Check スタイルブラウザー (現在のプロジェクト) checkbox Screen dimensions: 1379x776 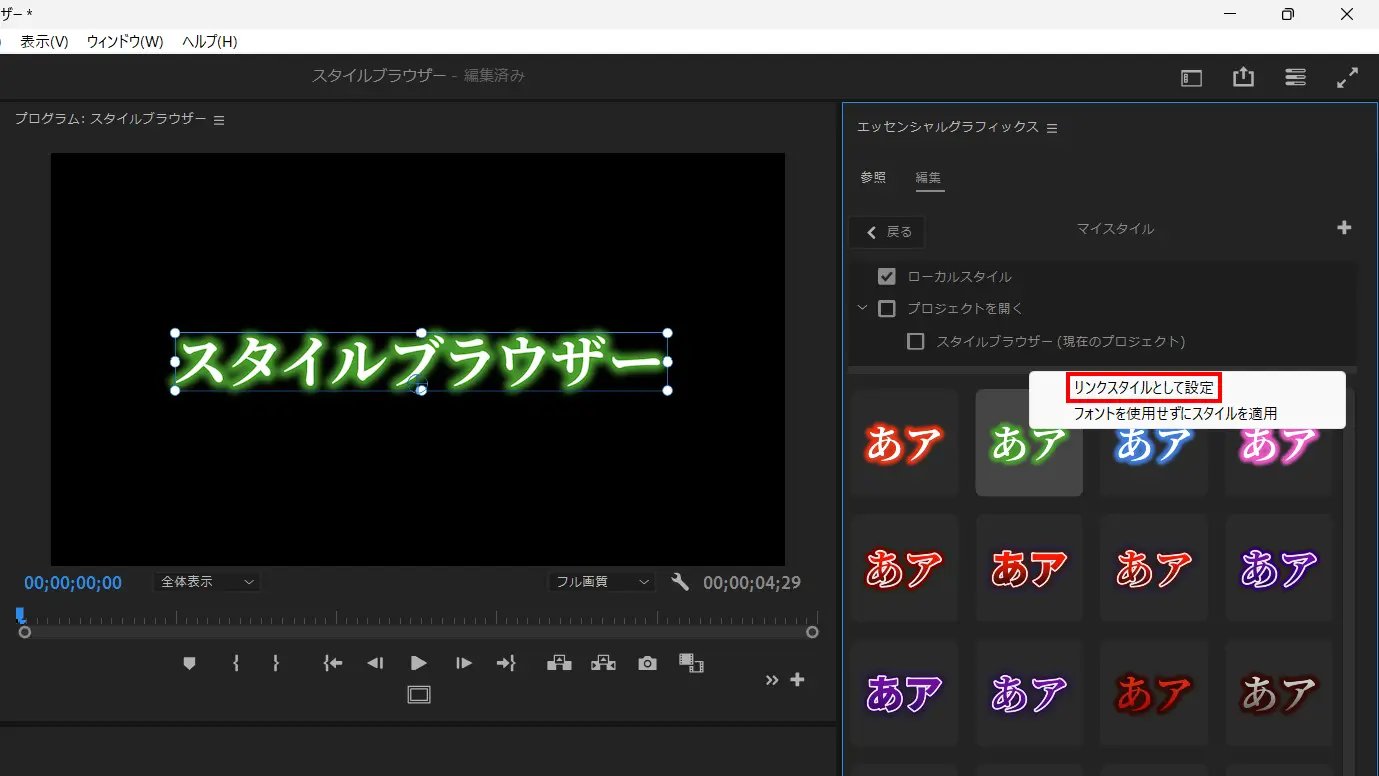(915, 341)
